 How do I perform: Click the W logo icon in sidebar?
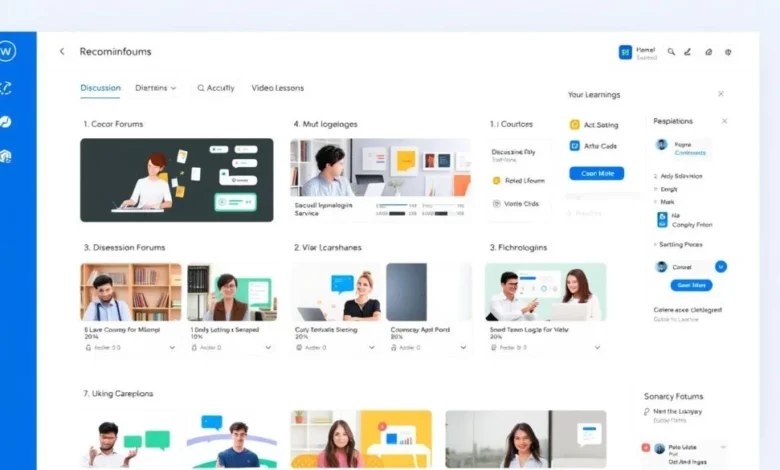tap(7, 51)
